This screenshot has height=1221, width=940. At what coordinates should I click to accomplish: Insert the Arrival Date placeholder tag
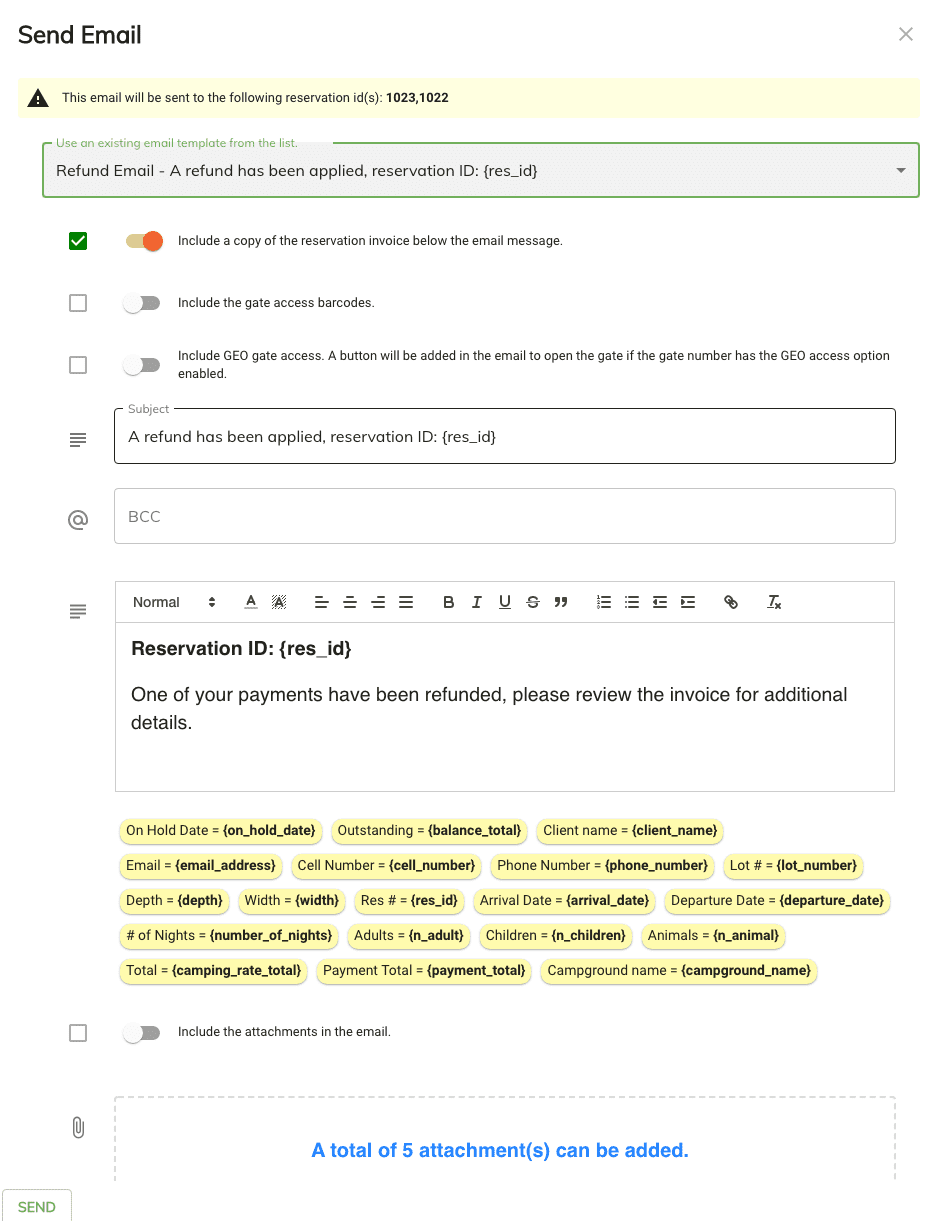click(x=564, y=901)
